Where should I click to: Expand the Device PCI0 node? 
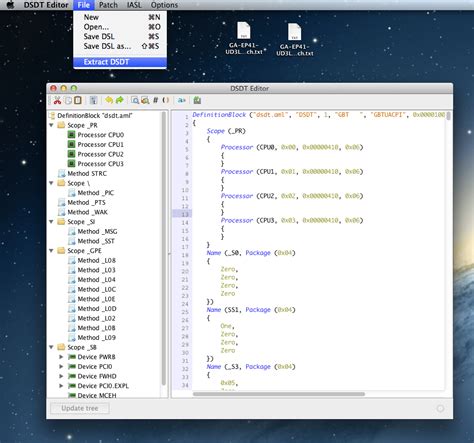click(61, 367)
